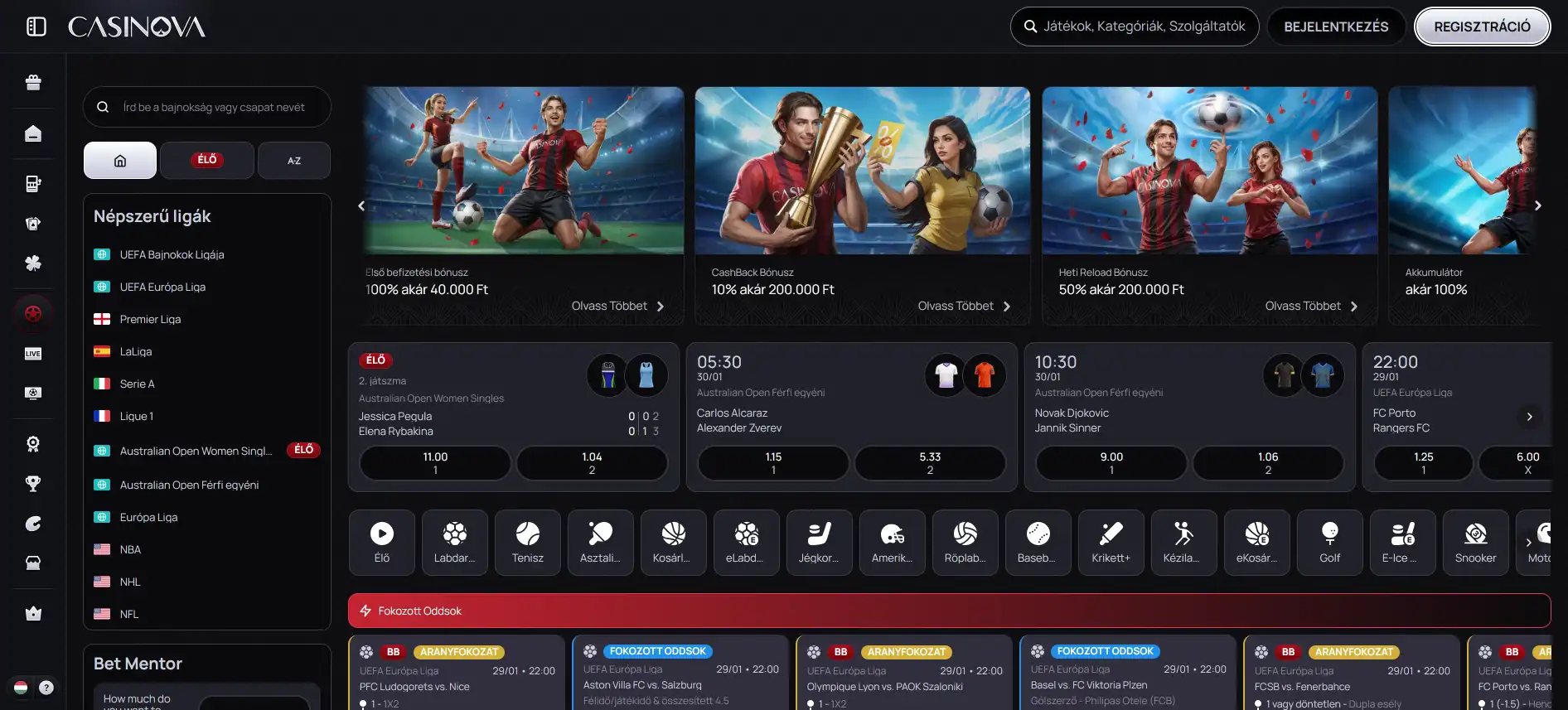Open the slot machine sidebar icon
This screenshot has height=710, width=1568.
33,184
